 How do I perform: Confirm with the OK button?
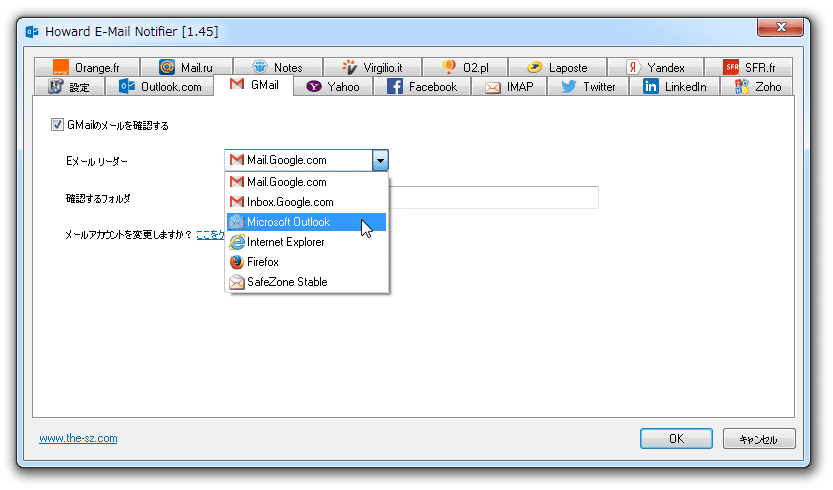tap(676, 439)
